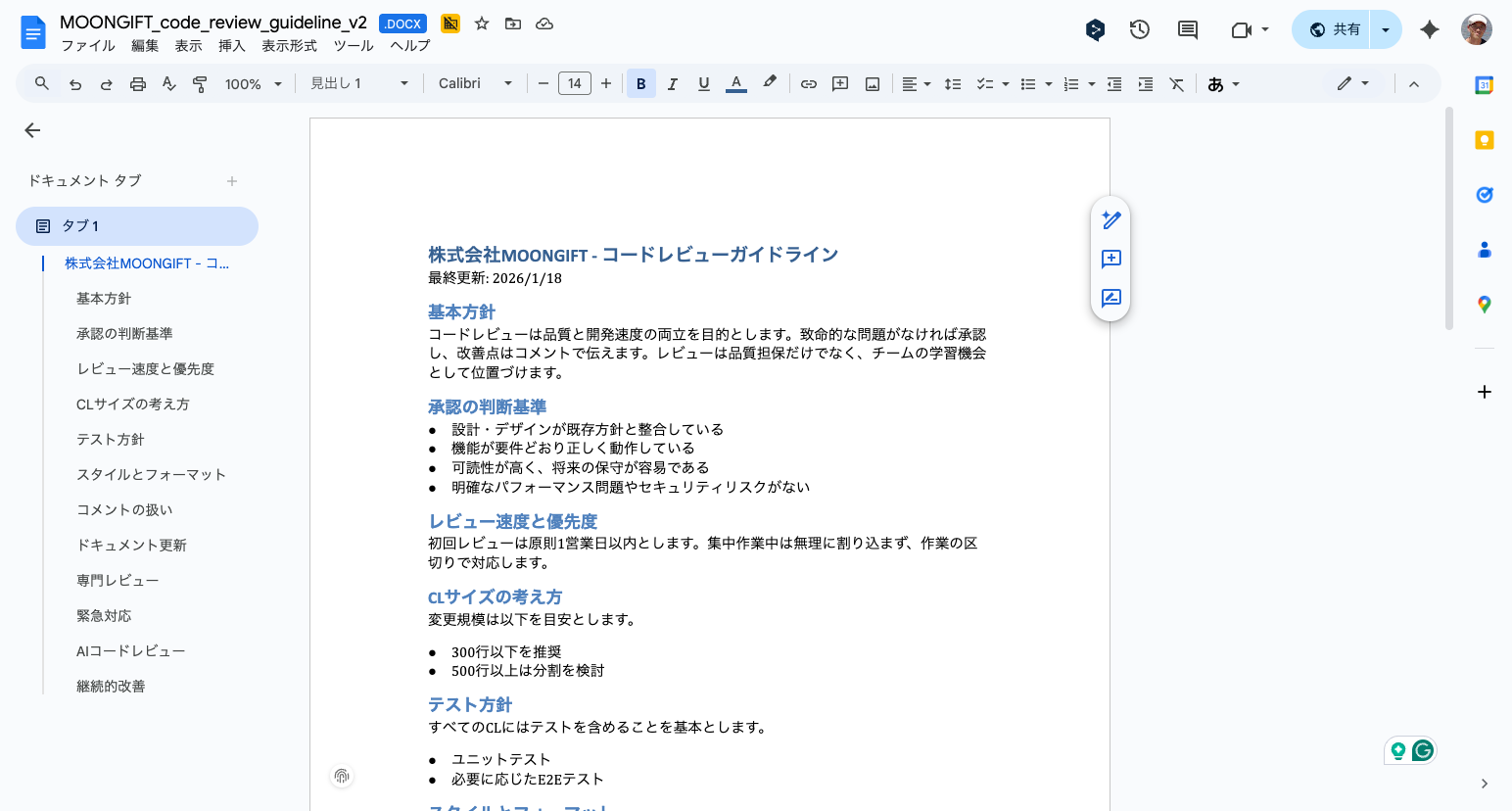Click Help me write pen-sparkle icon

click(1110, 219)
